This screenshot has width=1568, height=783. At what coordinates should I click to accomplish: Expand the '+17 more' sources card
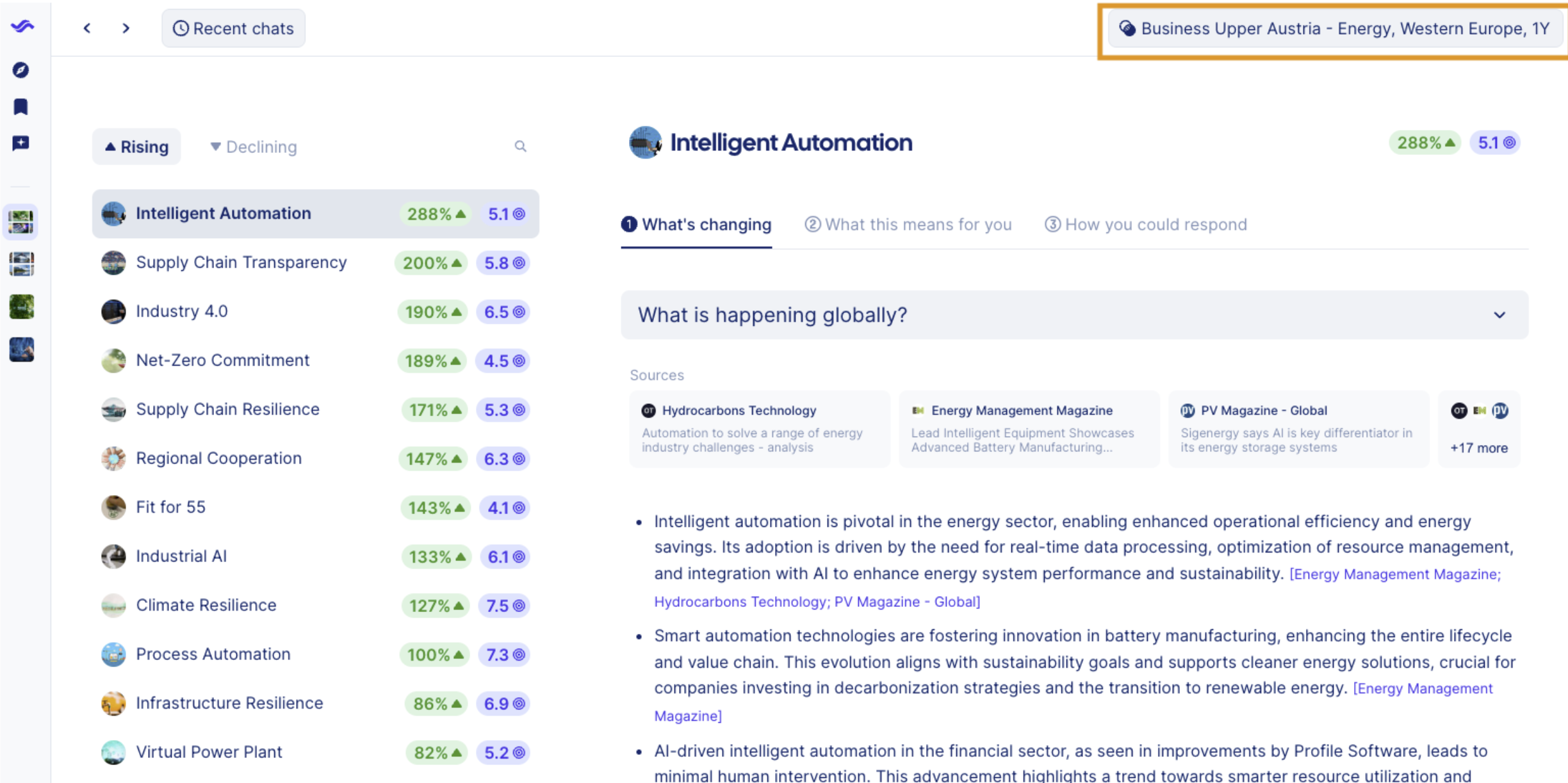(x=1478, y=428)
